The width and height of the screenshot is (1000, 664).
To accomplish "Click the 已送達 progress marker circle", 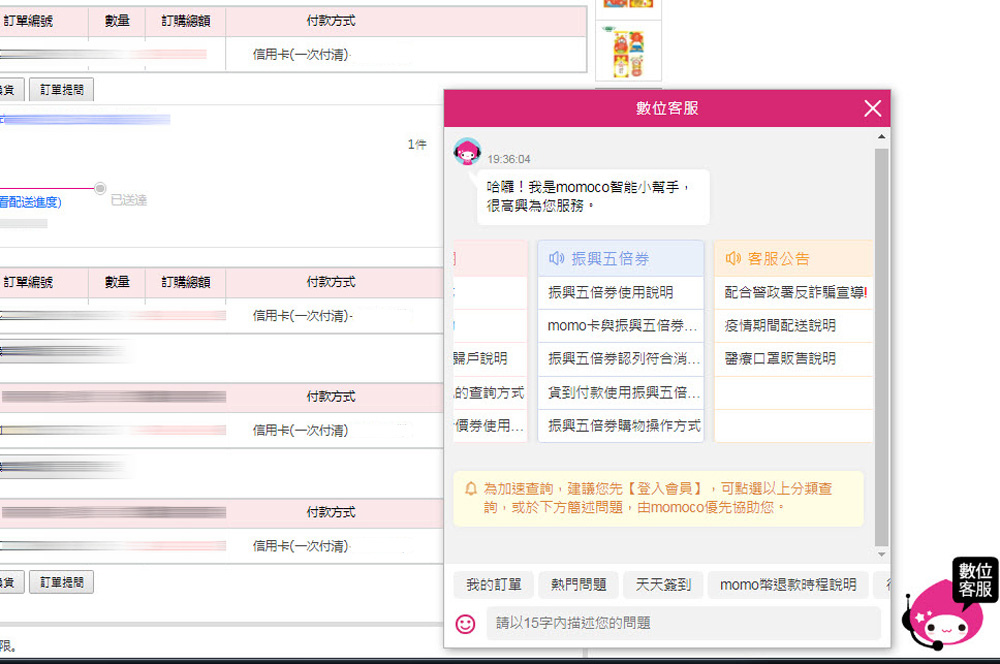I will pyautogui.click(x=100, y=188).
